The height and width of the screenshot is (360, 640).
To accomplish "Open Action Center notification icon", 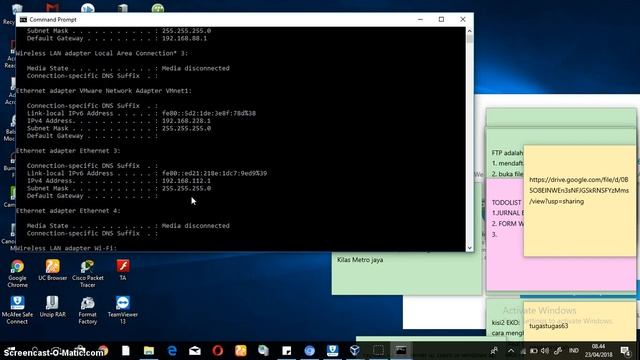I will (625, 351).
